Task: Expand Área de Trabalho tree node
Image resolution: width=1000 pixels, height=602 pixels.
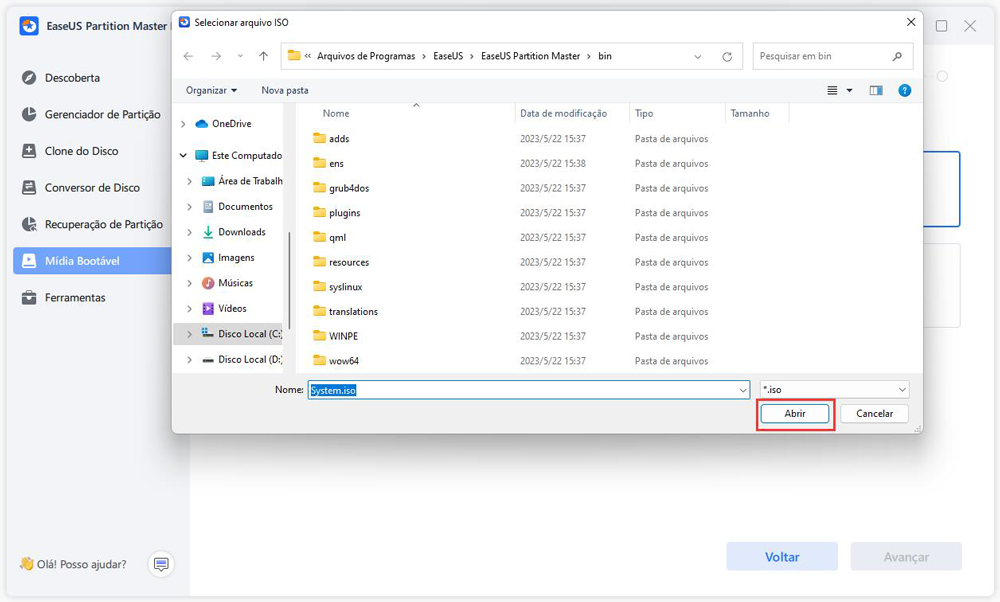Action: coord(189,181)
